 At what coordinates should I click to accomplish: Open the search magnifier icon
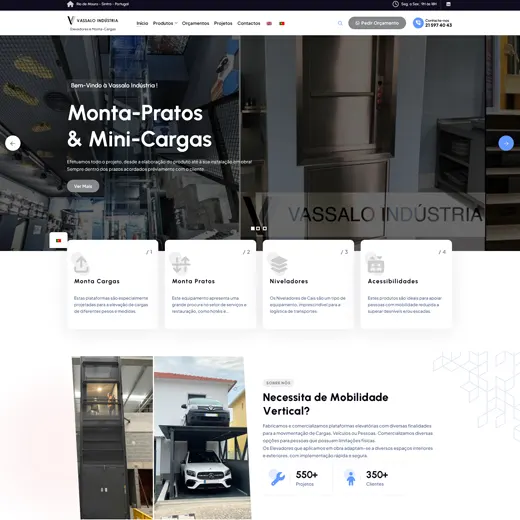(x=340, y=23)
